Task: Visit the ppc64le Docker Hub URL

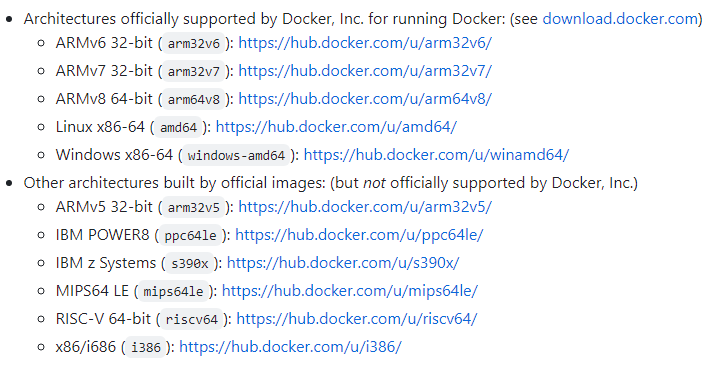Action: pos(359,235)
